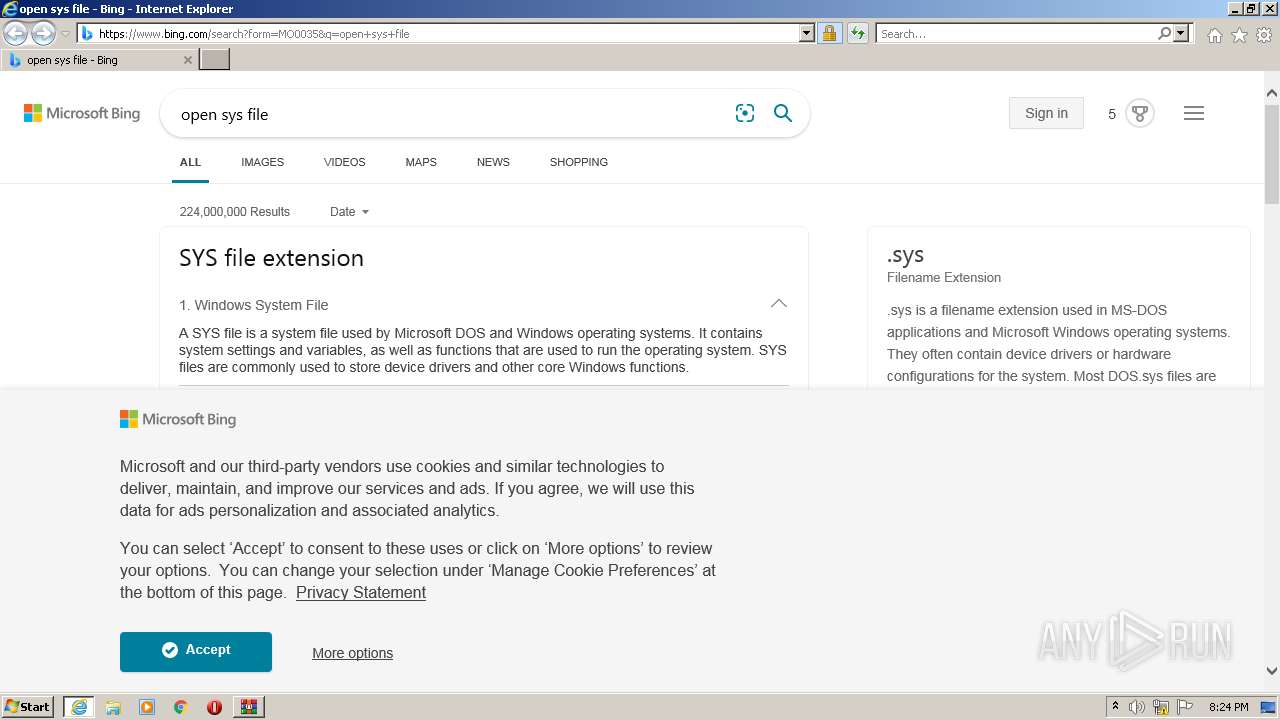The width and height of the screenshot is (1280, 720).
Task: Open the recent pages dropdown arrow
Action: point(66,34)
